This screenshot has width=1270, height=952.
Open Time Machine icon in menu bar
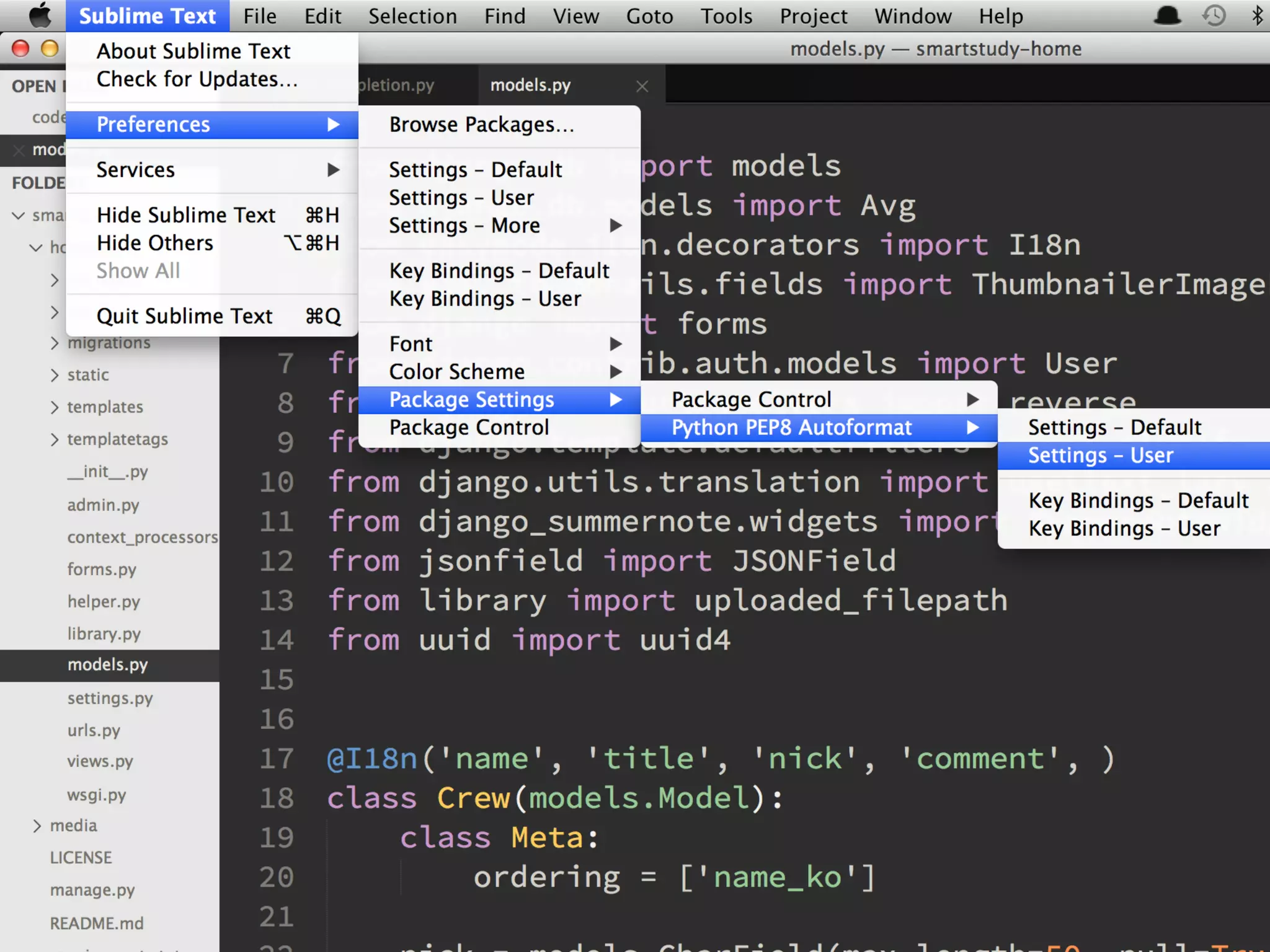pos(1214,15)
